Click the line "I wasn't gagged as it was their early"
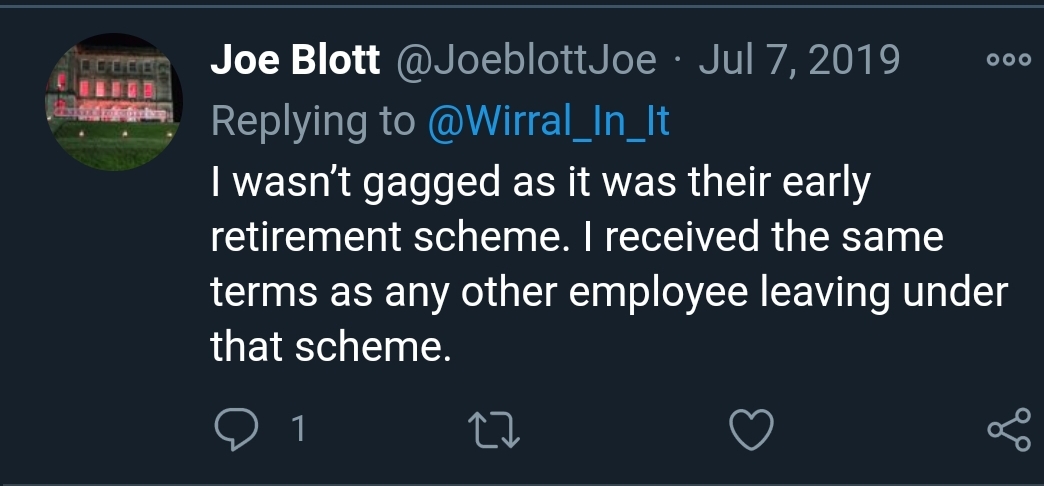This screenshot has width=1044, height=486. click(x=540, y=184)
